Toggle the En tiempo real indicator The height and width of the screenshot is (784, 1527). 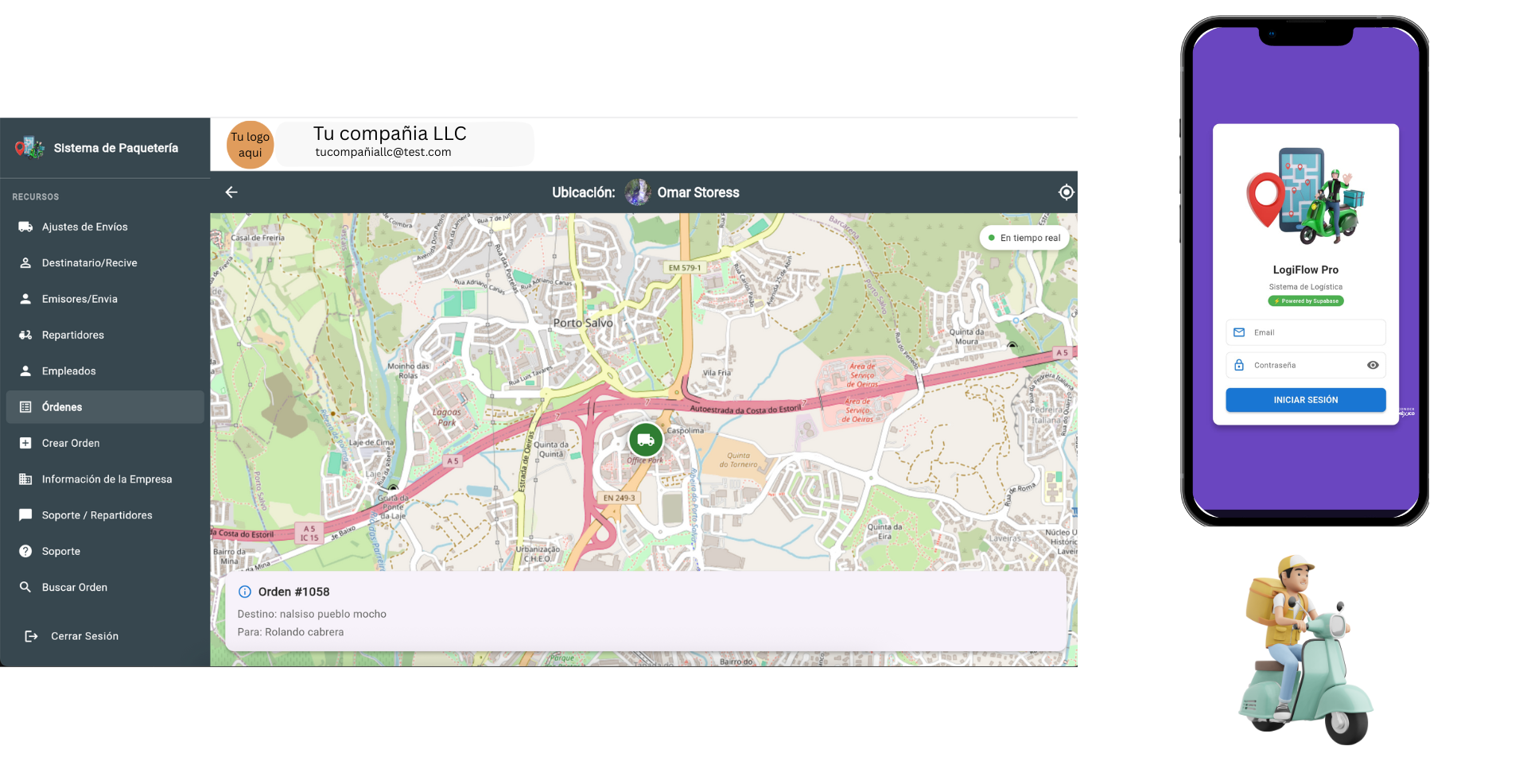click(x=1024, y=237)
